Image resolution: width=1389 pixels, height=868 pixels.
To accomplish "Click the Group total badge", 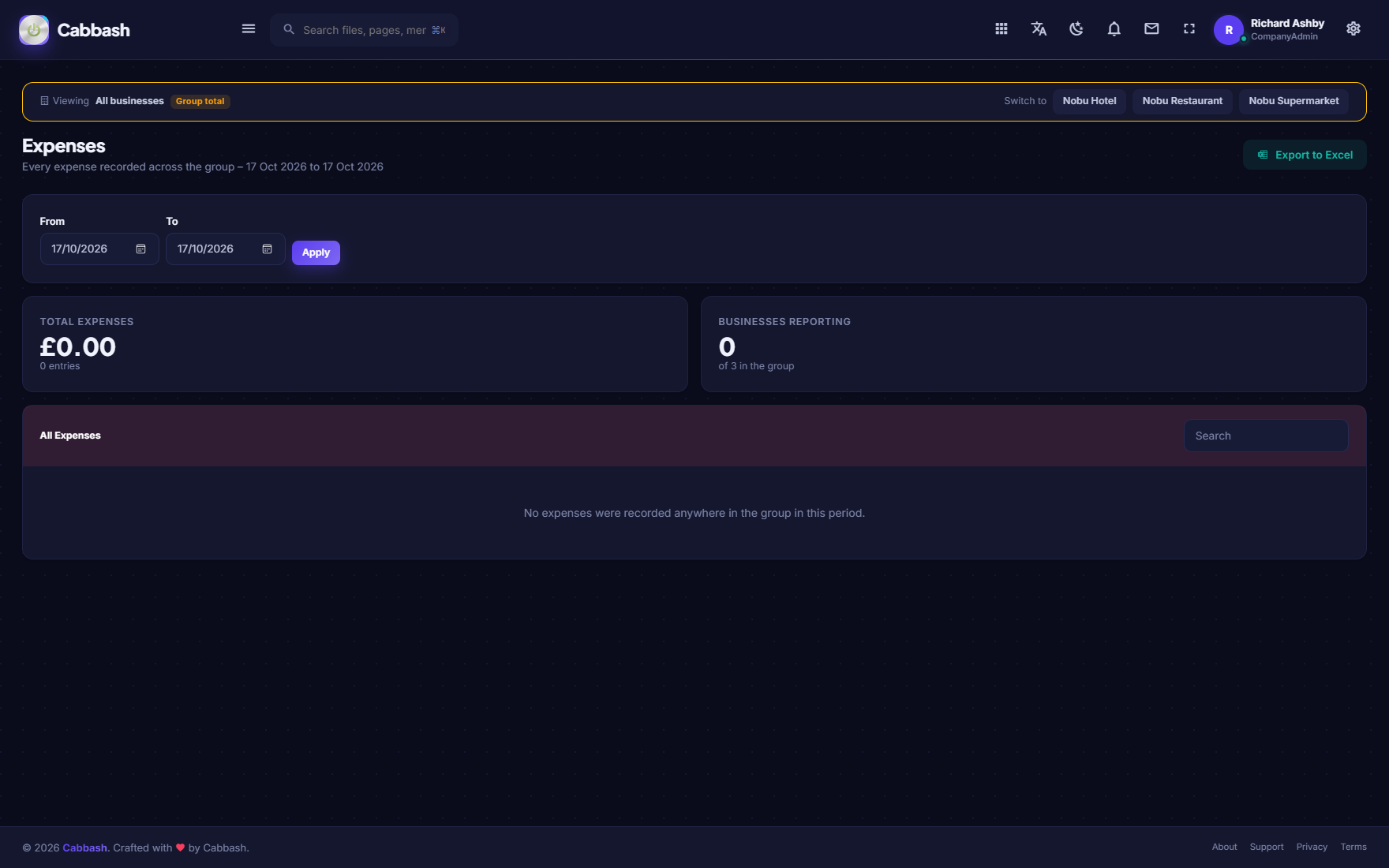I will (200, 101).
